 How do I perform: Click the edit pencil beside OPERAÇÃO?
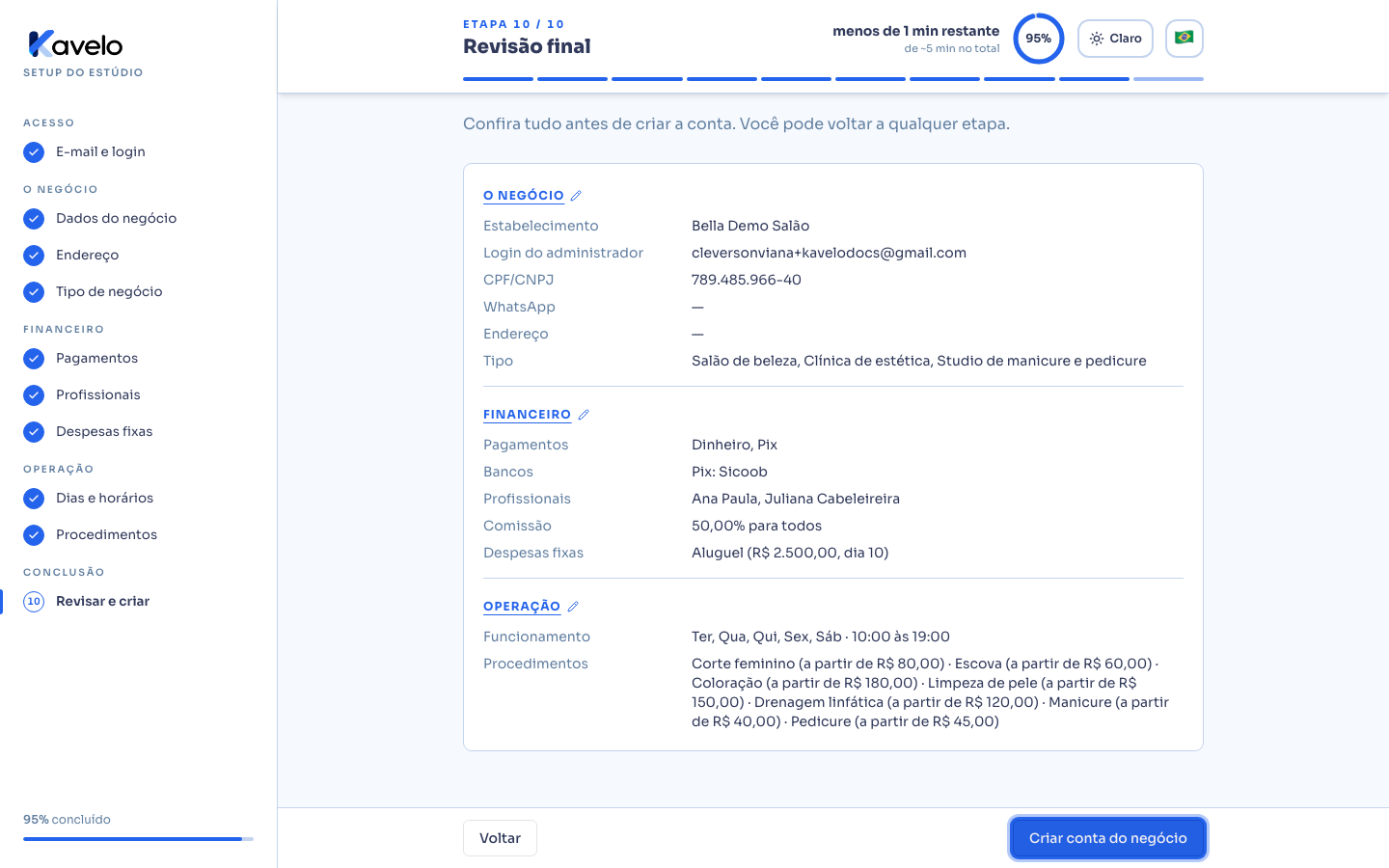coord(573,607)
